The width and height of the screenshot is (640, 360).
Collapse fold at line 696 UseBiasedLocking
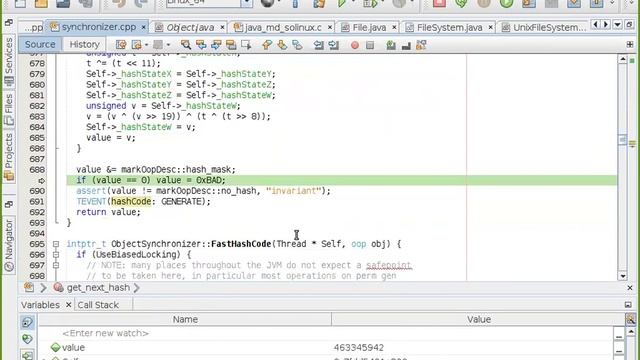click(x=56, y=255)
